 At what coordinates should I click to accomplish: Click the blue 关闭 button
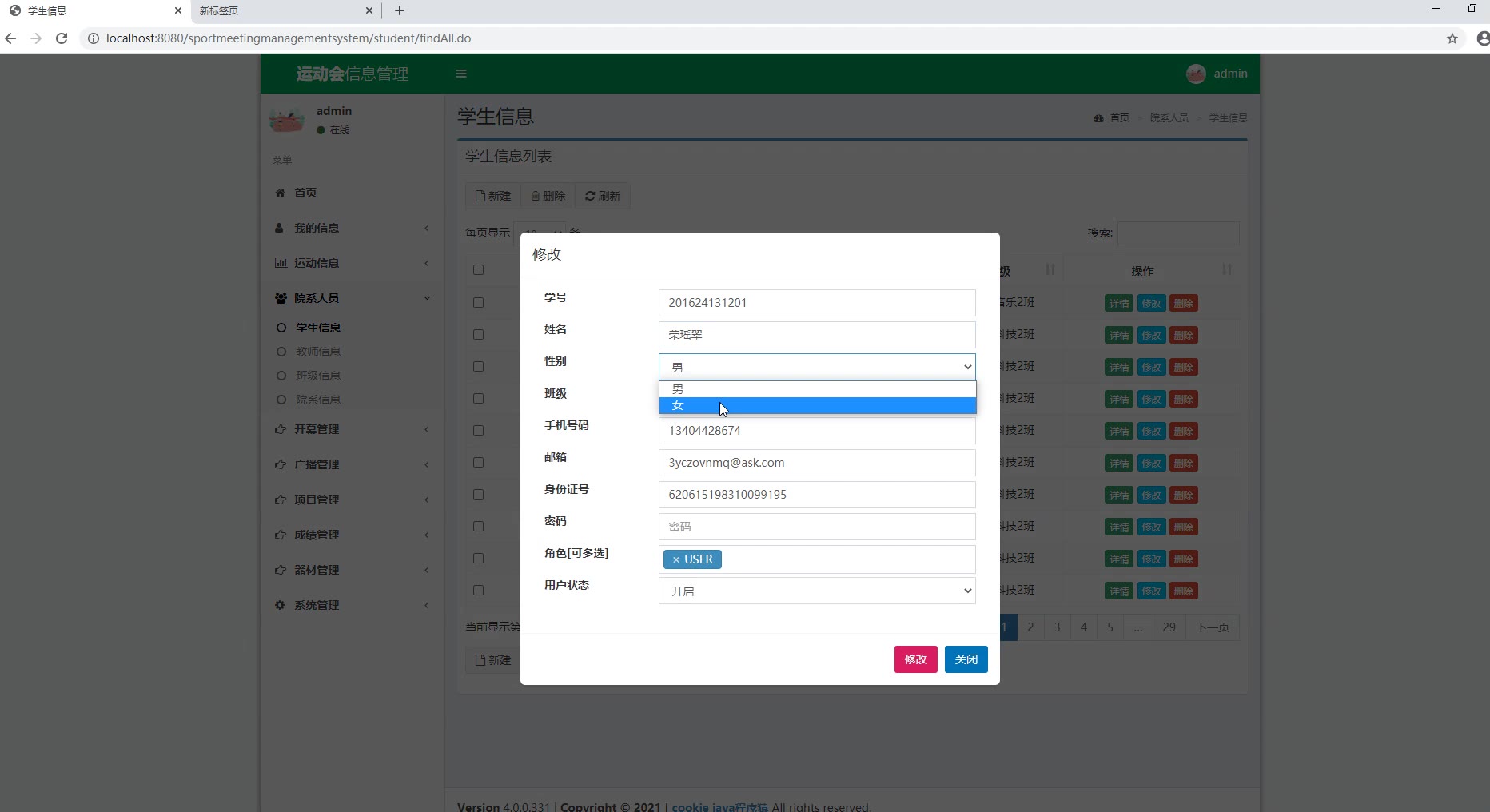966,659
